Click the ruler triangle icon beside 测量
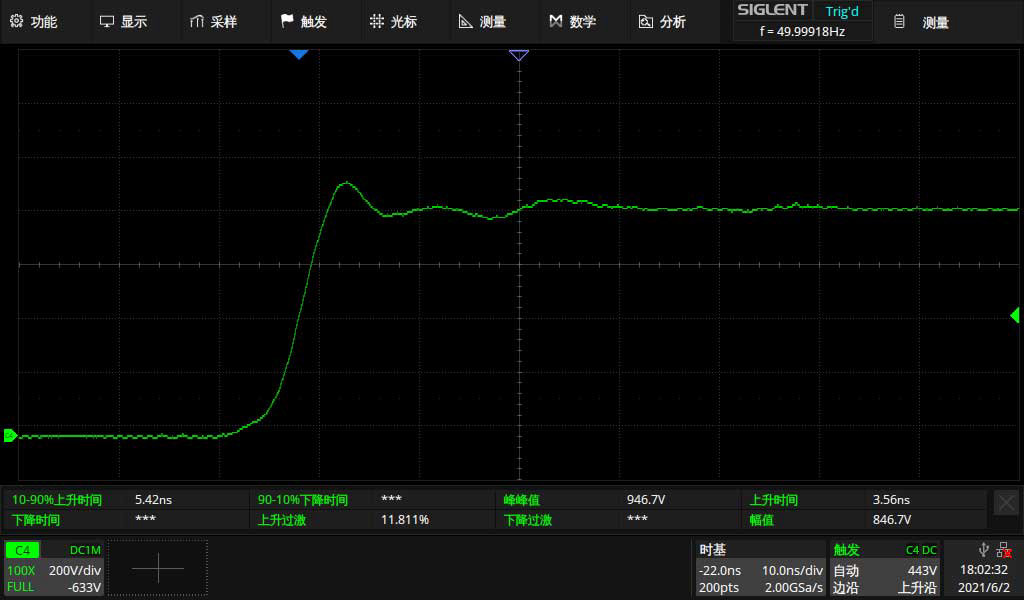1024x600 pixels. [466, 22]
